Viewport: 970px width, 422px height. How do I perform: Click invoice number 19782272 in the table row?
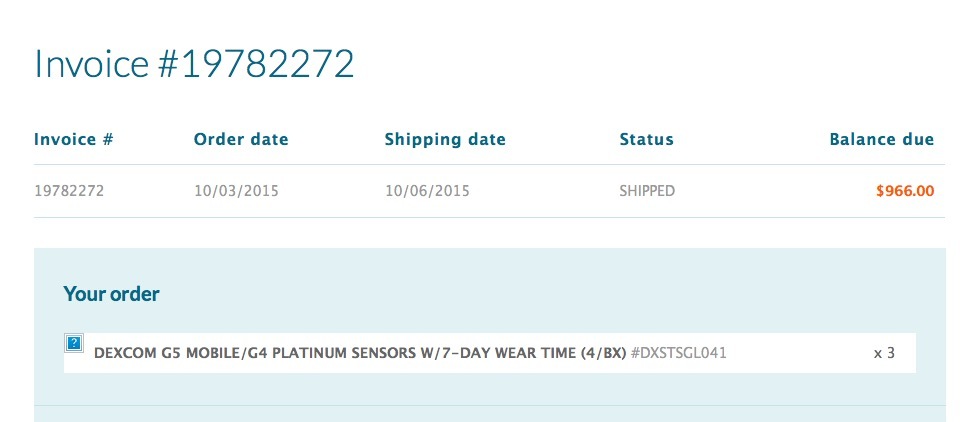tap(69, 190)
